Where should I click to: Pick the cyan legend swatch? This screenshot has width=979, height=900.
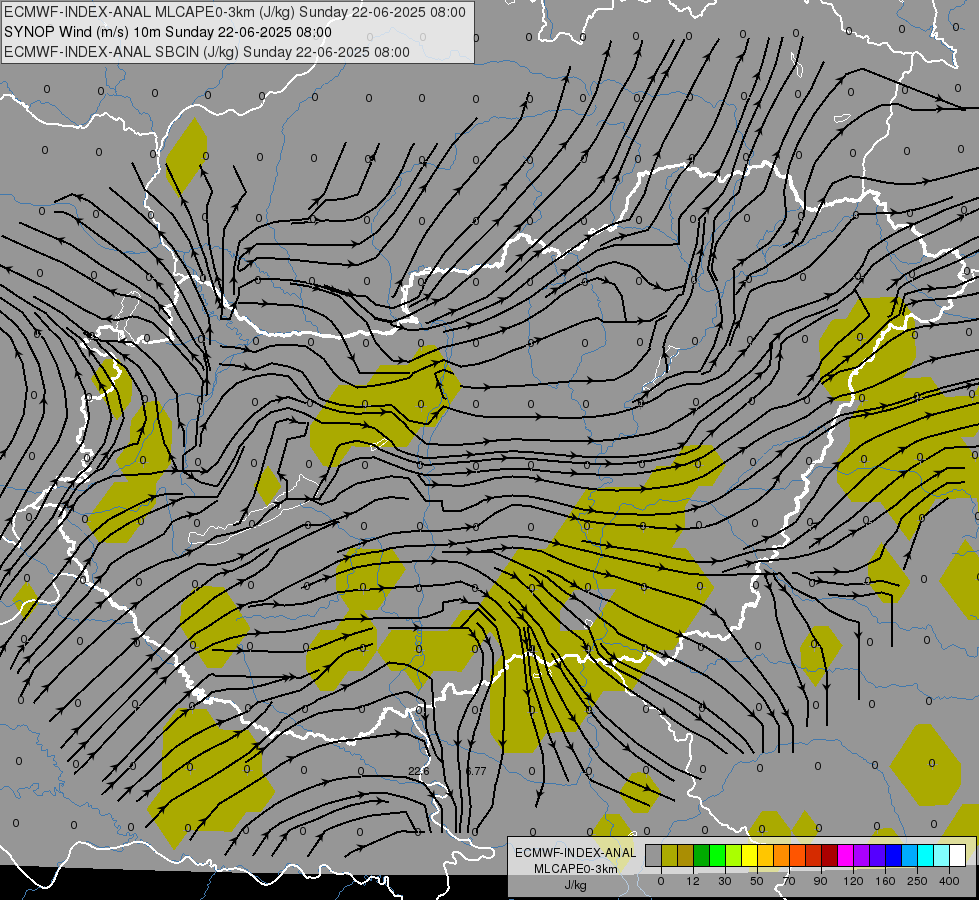[x=926, y=855]
